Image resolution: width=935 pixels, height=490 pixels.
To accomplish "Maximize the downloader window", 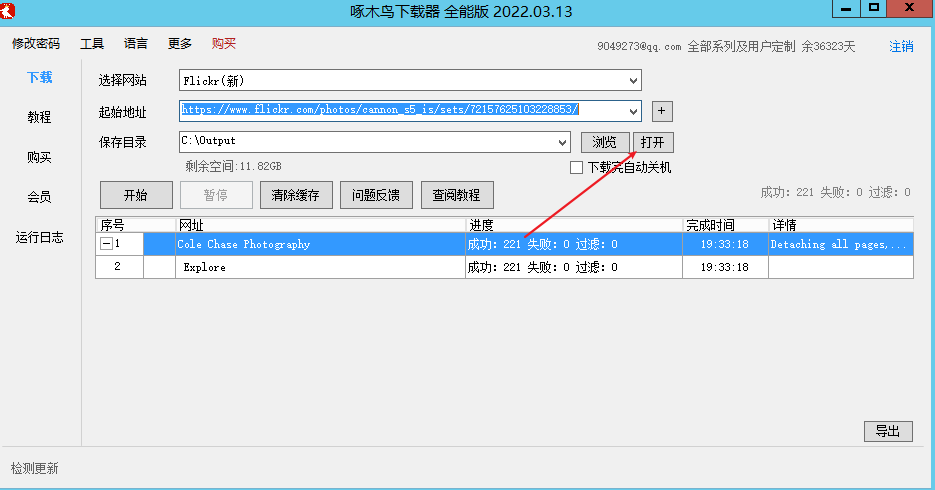I will (x=874, y=8).
